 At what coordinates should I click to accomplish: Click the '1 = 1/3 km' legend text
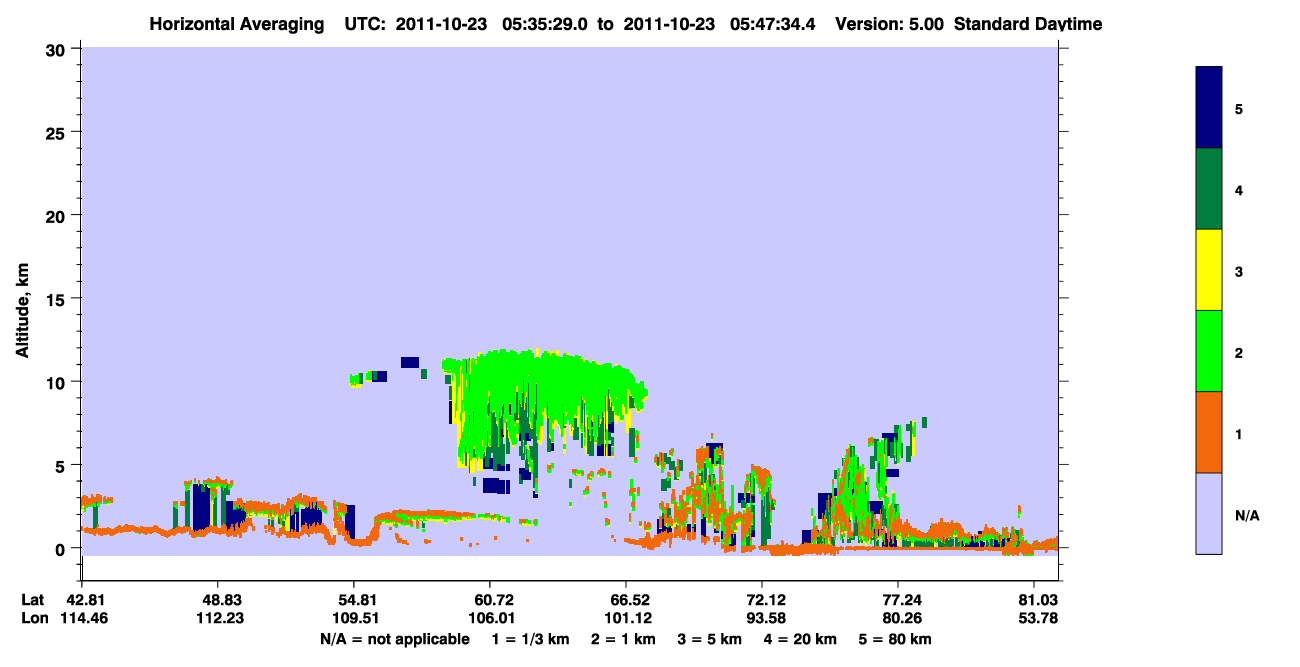pos(531,638)
